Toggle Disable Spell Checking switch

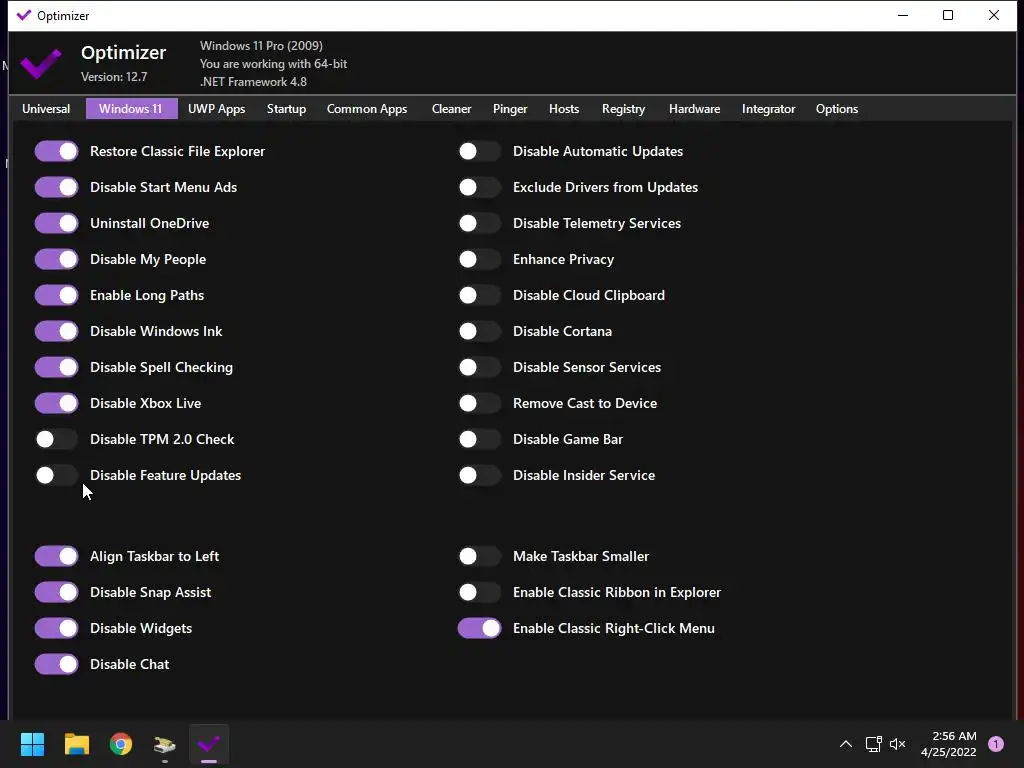(x=56, y=366)
